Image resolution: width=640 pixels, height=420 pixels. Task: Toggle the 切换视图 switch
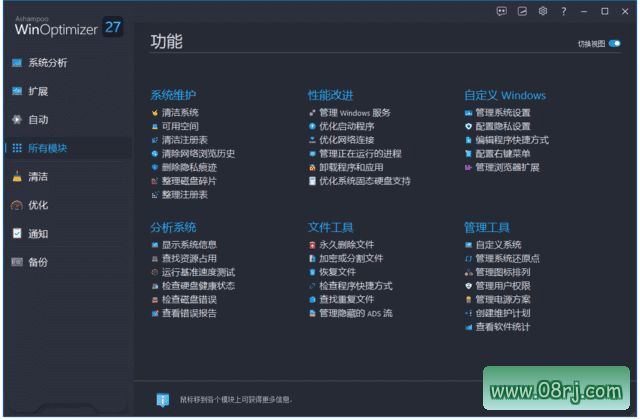[614, 44]
